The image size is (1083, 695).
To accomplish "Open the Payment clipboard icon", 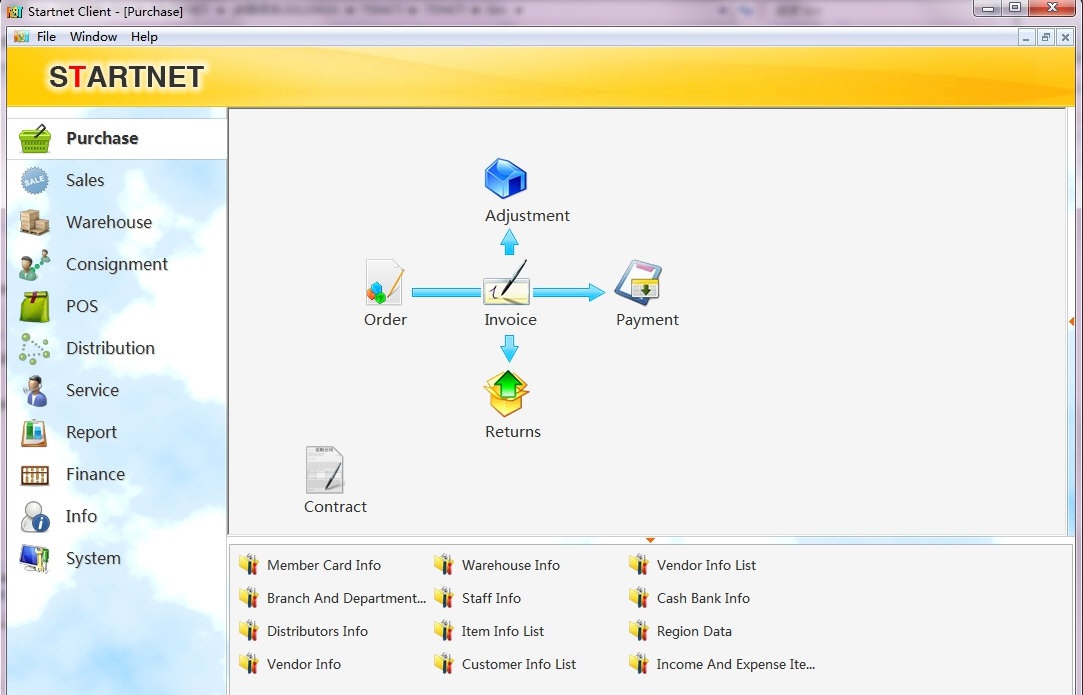I will tap(638, 282).
